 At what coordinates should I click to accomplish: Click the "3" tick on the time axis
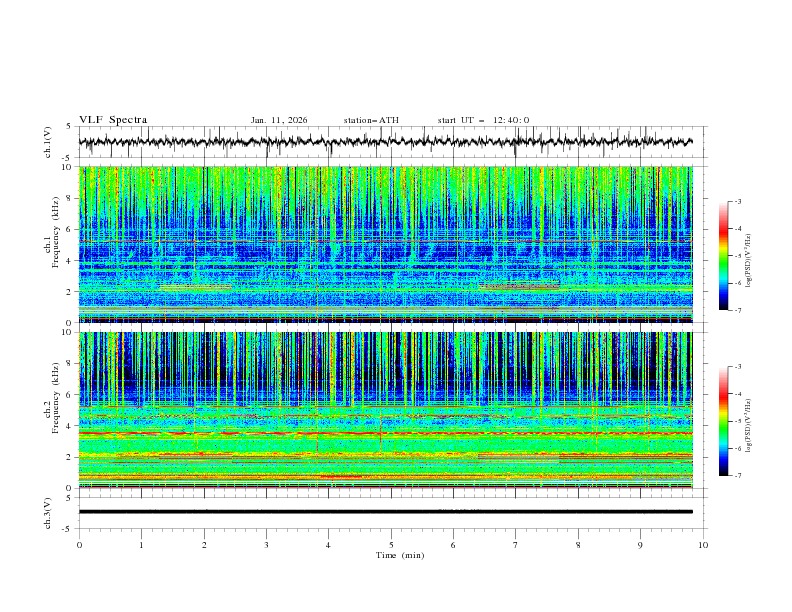266,545
